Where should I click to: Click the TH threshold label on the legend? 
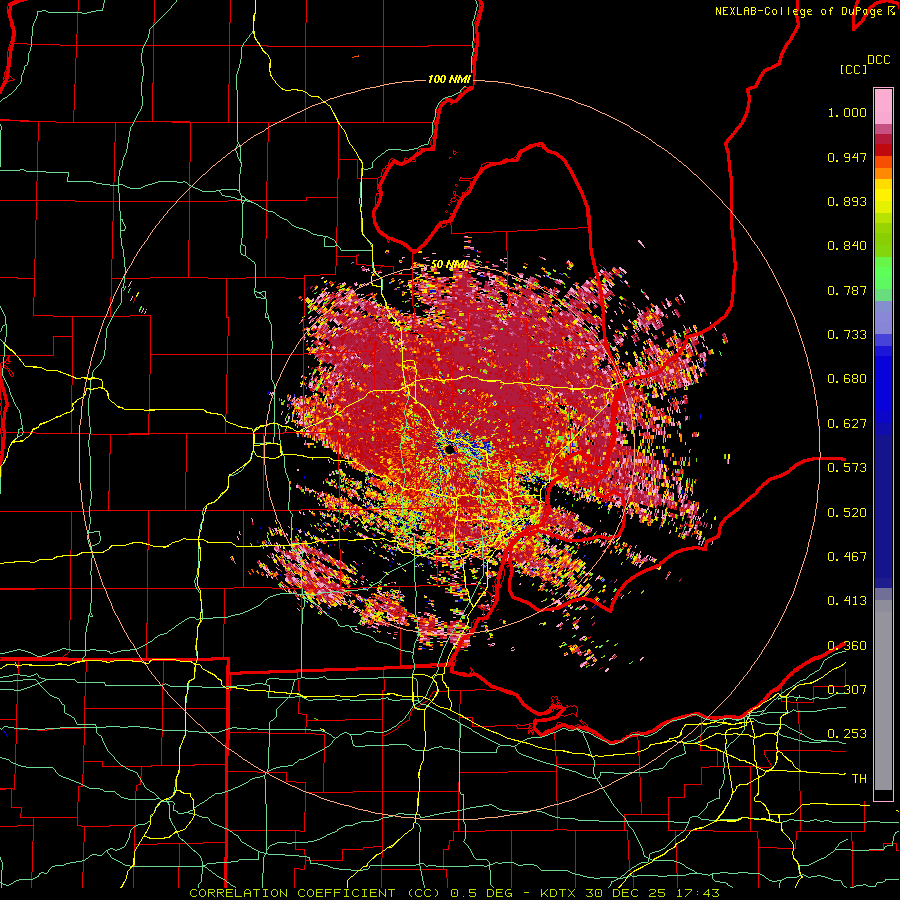click(859, 779)
